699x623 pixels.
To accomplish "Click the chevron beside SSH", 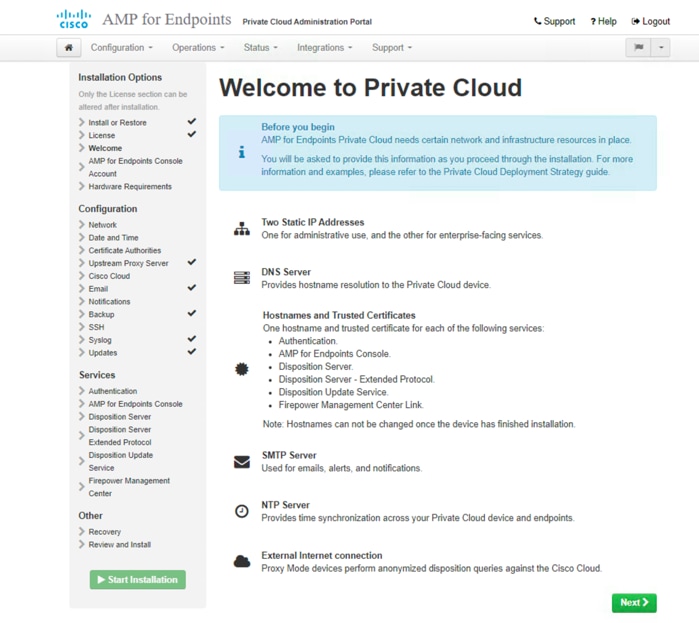I will click(82, 327).
